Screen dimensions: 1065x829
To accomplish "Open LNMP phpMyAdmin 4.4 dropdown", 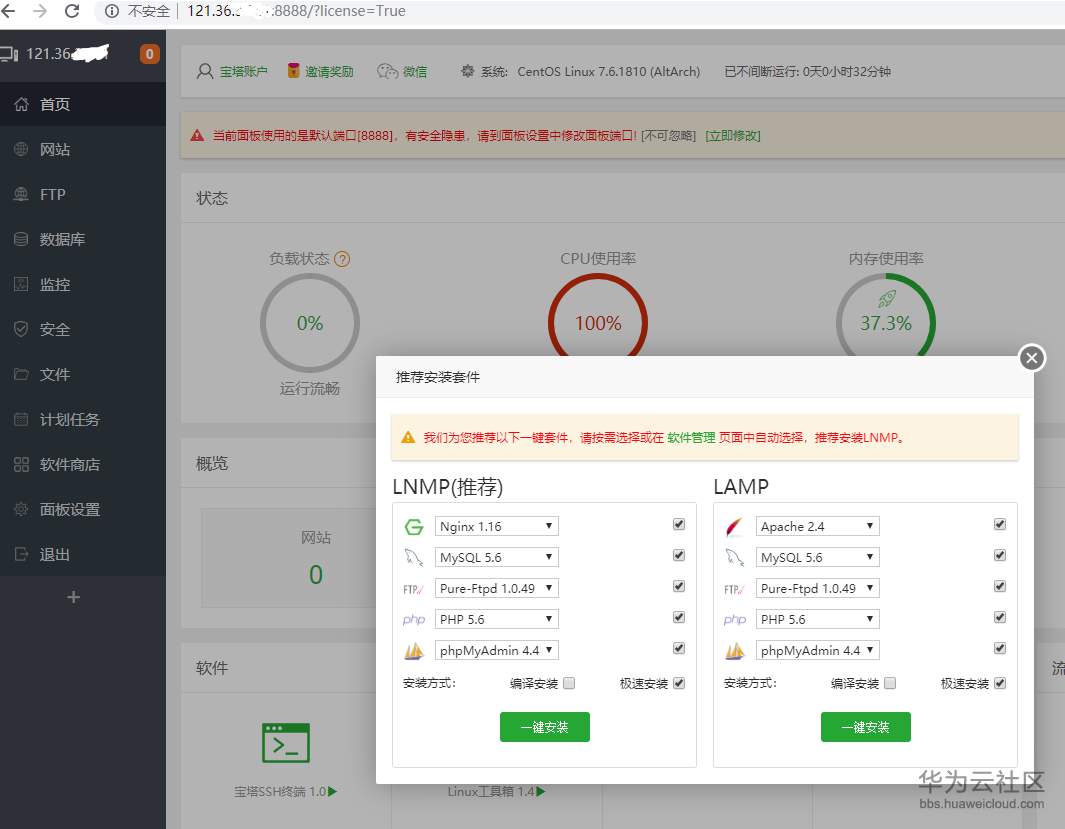I will pyautogui.click(x=497, y=650).
